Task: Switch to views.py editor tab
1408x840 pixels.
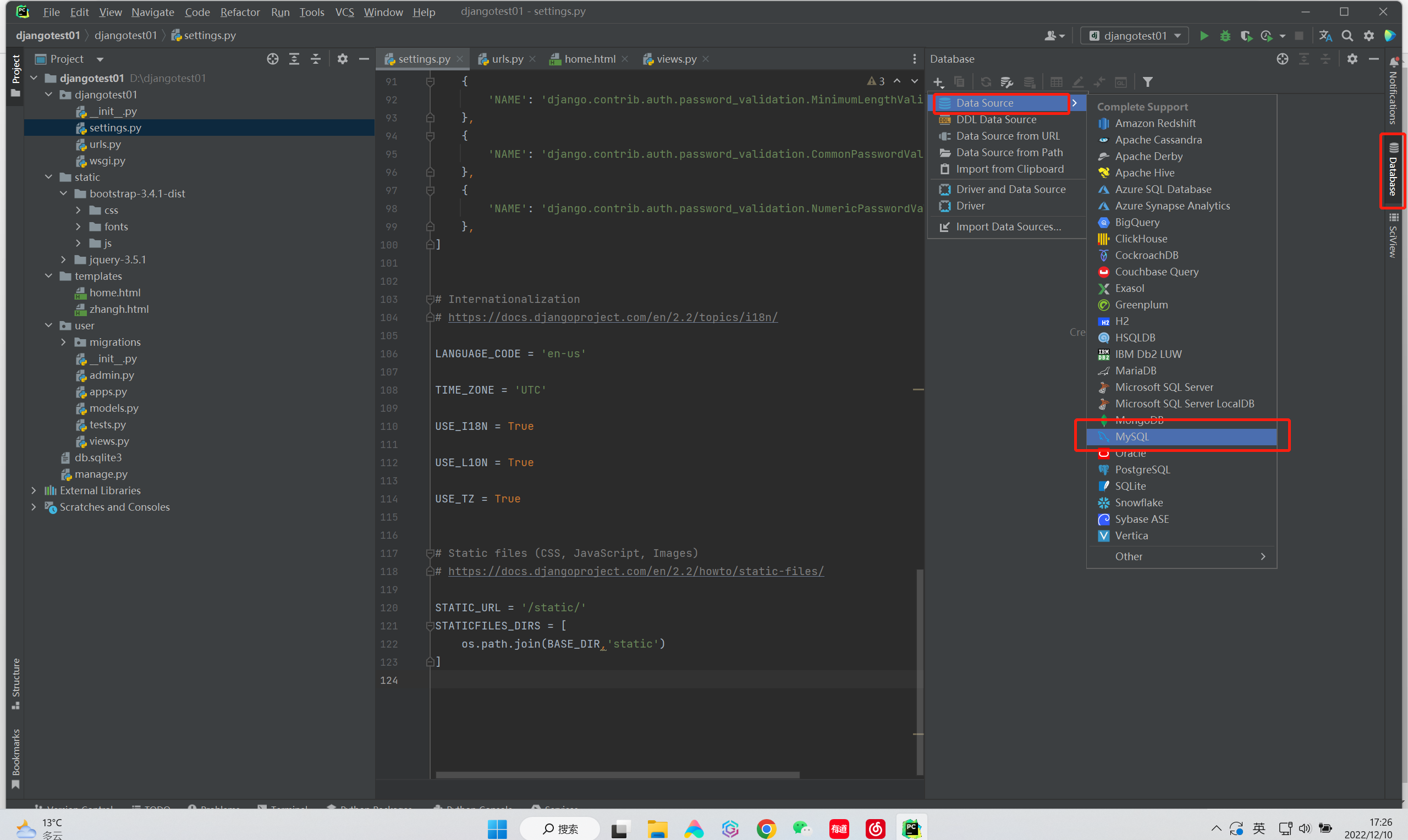Action: tap(676, 59)
